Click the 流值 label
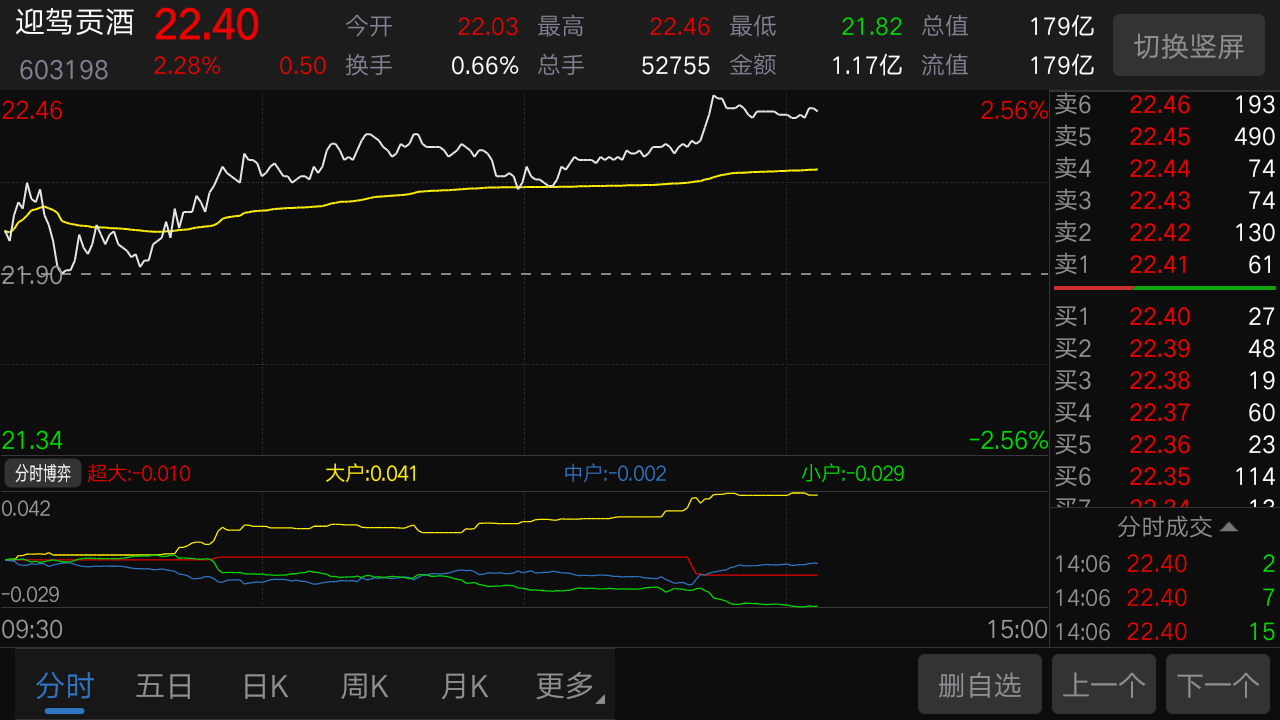Viewport: 1280px width, 720px height. [945, 66]
